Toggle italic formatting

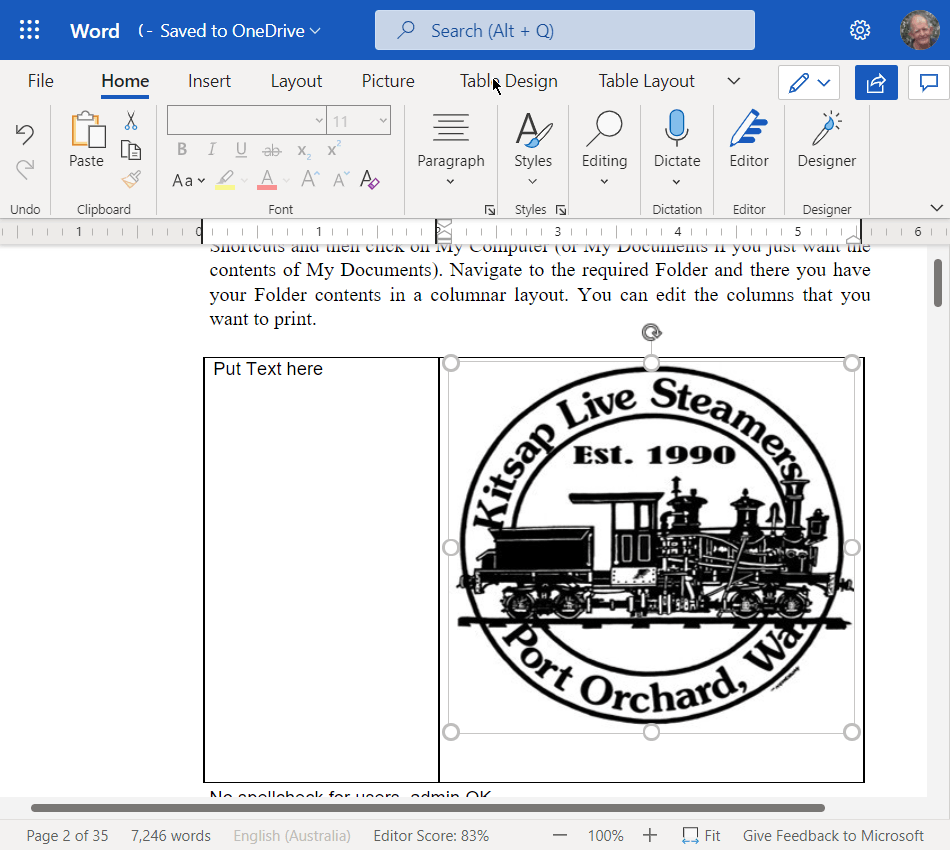211,149
